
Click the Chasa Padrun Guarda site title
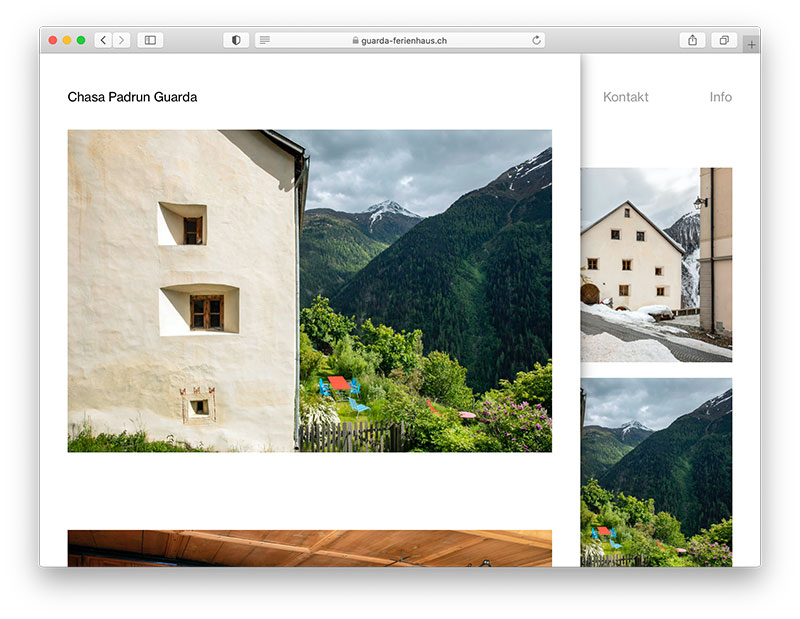click(x=132, y=97)
